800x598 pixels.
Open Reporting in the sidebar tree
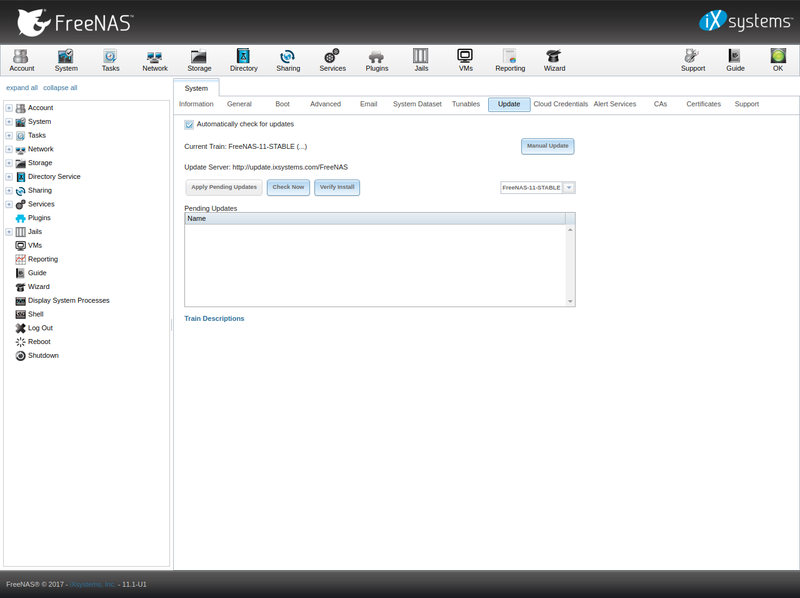tap(42, 259)
